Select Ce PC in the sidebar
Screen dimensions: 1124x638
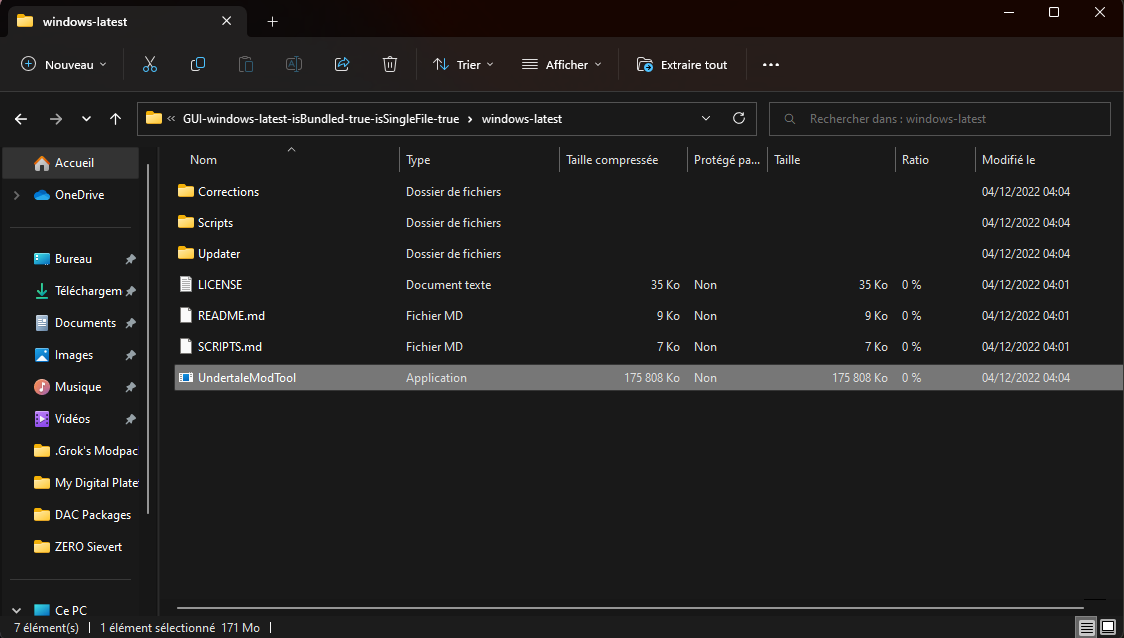coord(60,611)
